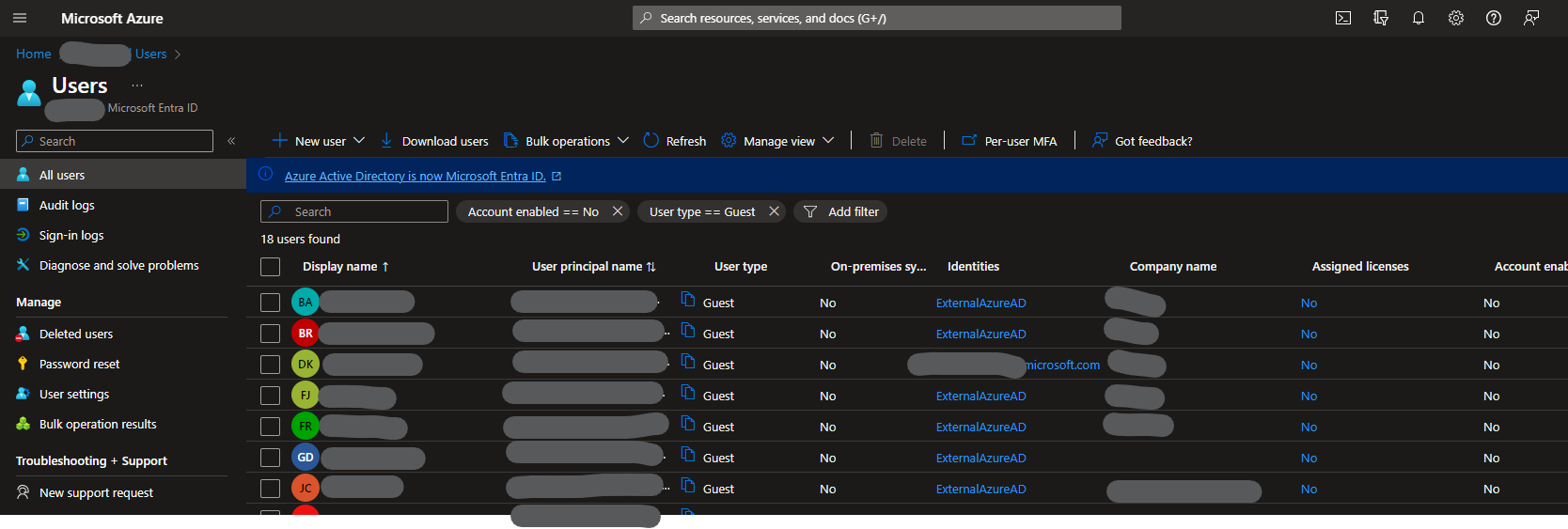The height and width of the screenshot is (529, 1568).
Task: Copy user principal name in FJ row
Action: pyautogui.click(x=688, y=393)
